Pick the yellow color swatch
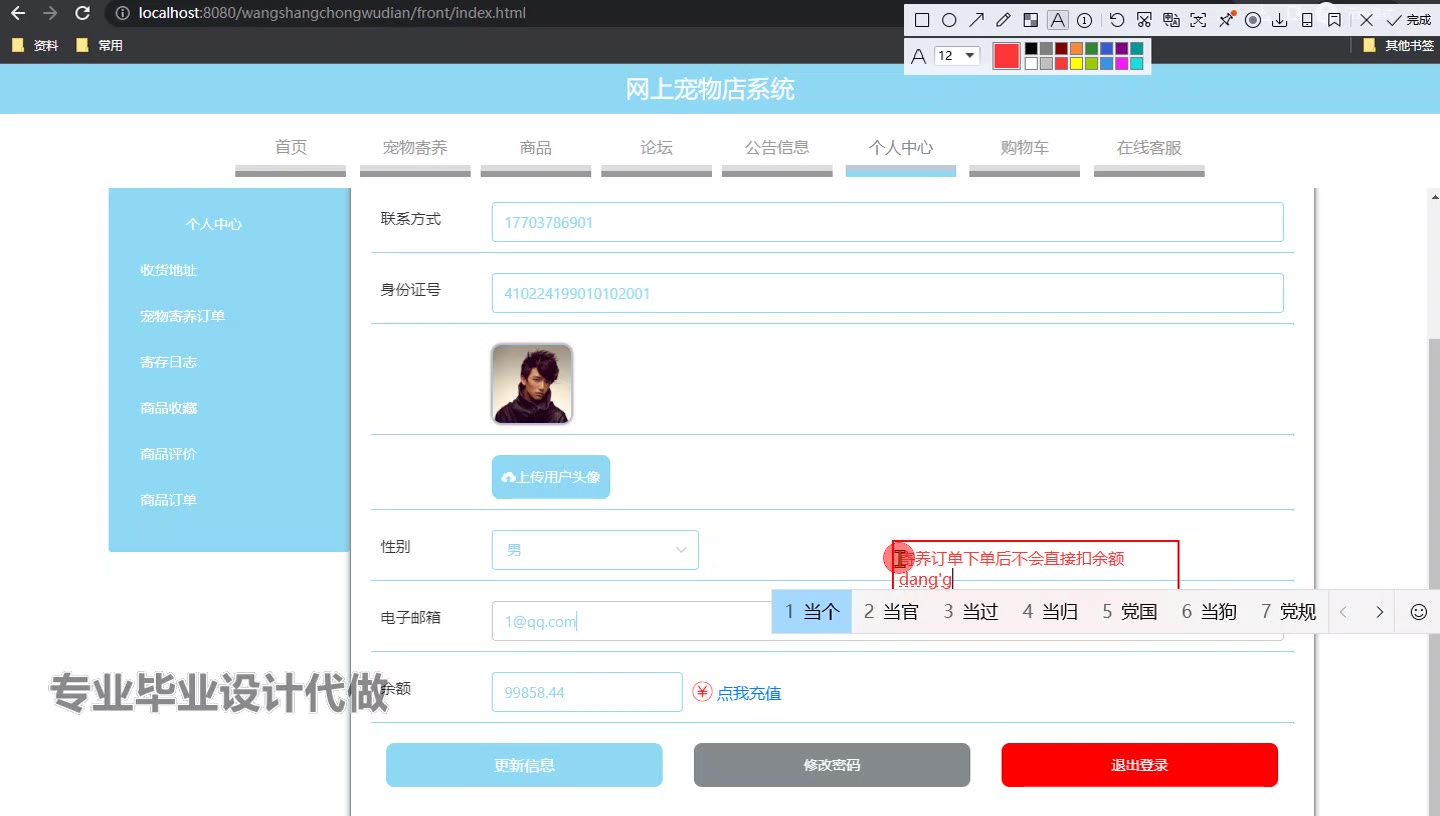This screenshot has width=1440, height=816. tap(1076, 63)
